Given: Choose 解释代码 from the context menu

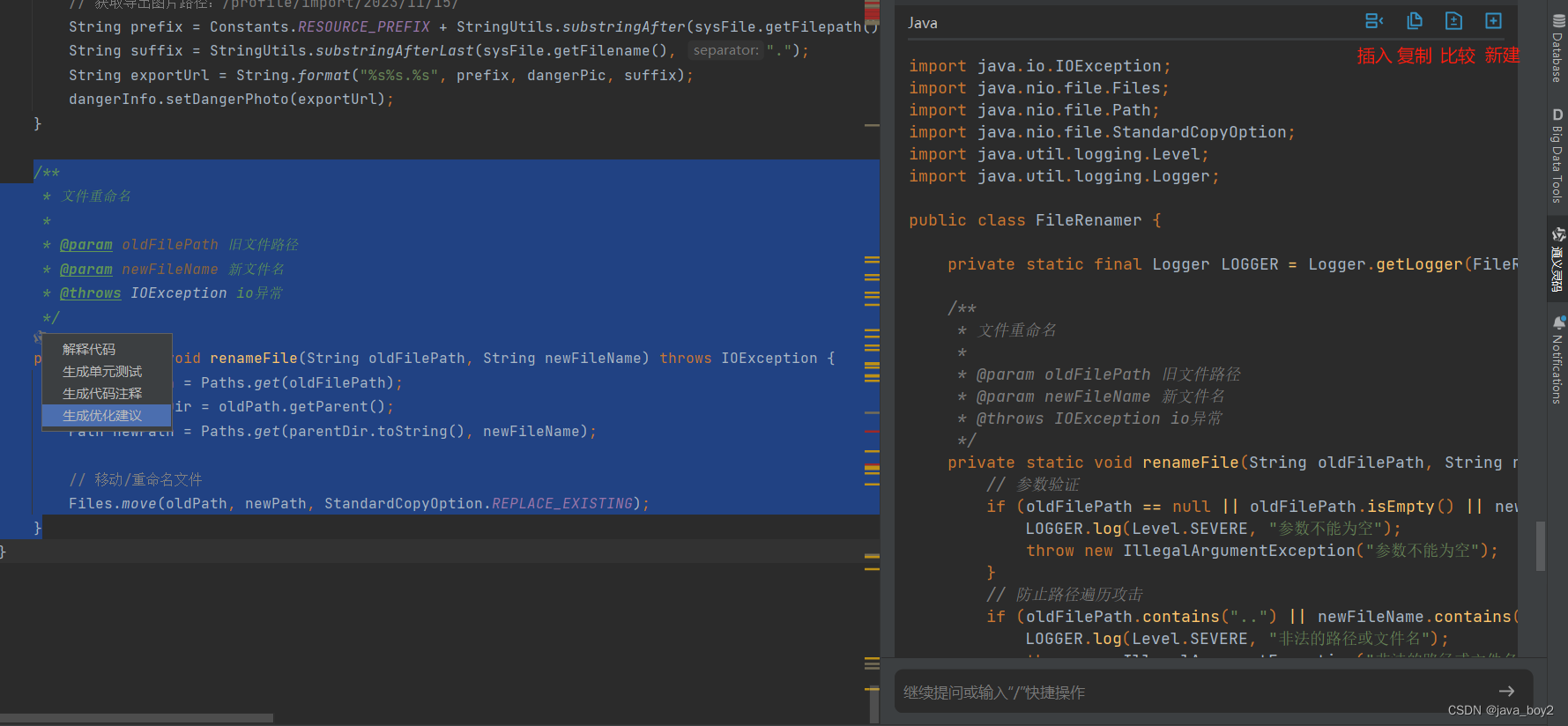Looking at the screenshot, I should click(107, 350).
